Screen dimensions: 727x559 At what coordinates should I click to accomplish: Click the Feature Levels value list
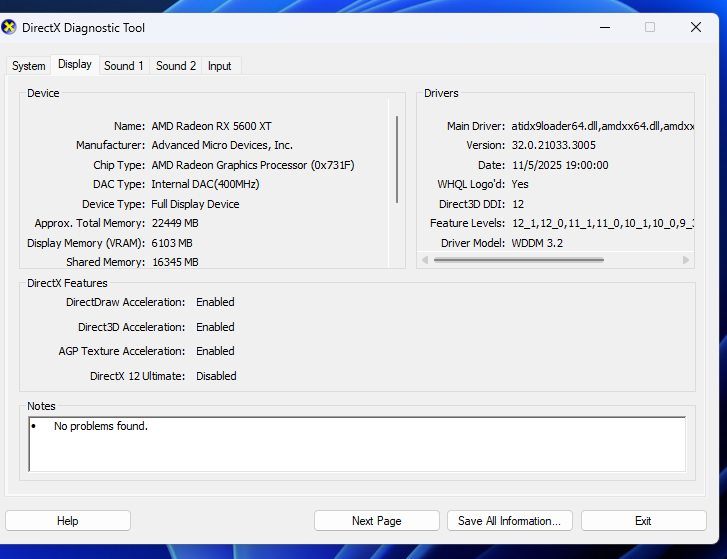[x=602, y=223]
